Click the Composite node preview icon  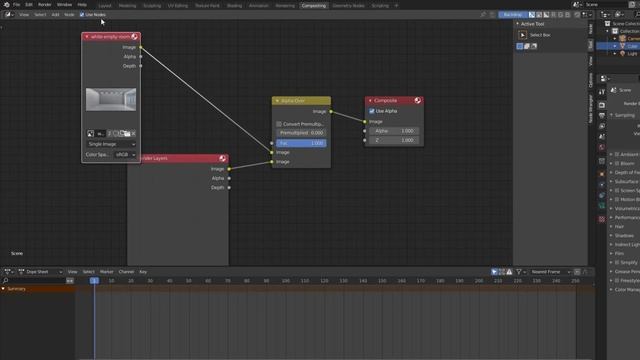418,100
